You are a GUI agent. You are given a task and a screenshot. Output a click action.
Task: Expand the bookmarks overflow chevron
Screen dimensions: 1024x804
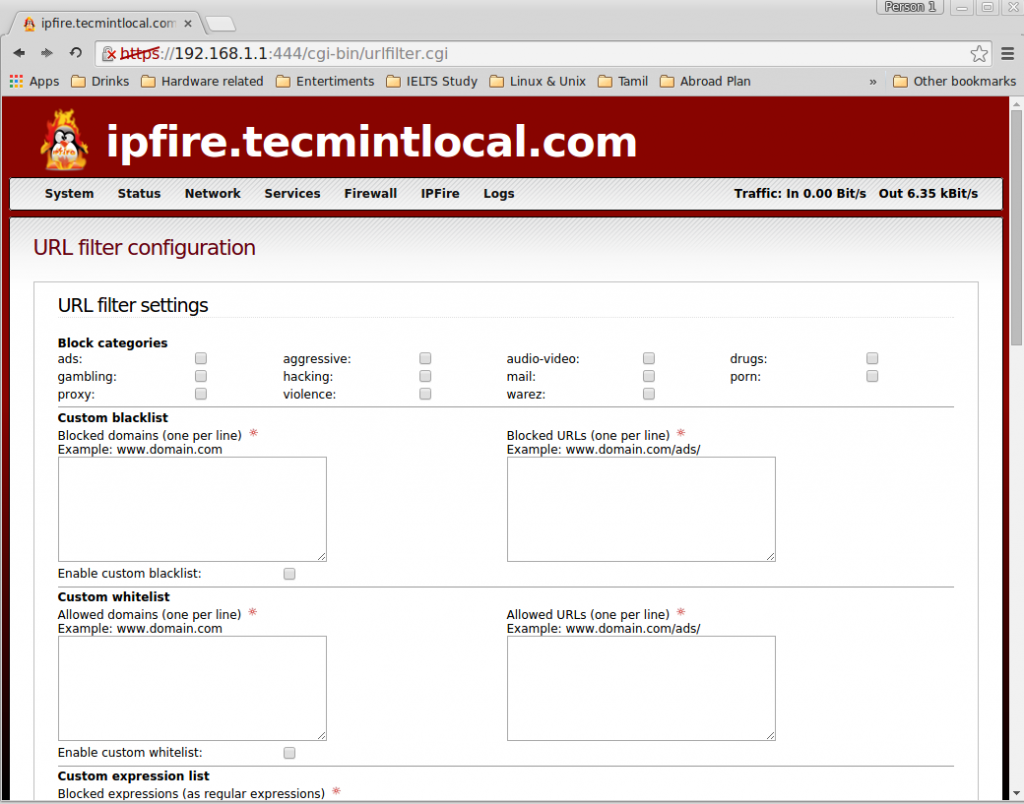click(872, 81)
